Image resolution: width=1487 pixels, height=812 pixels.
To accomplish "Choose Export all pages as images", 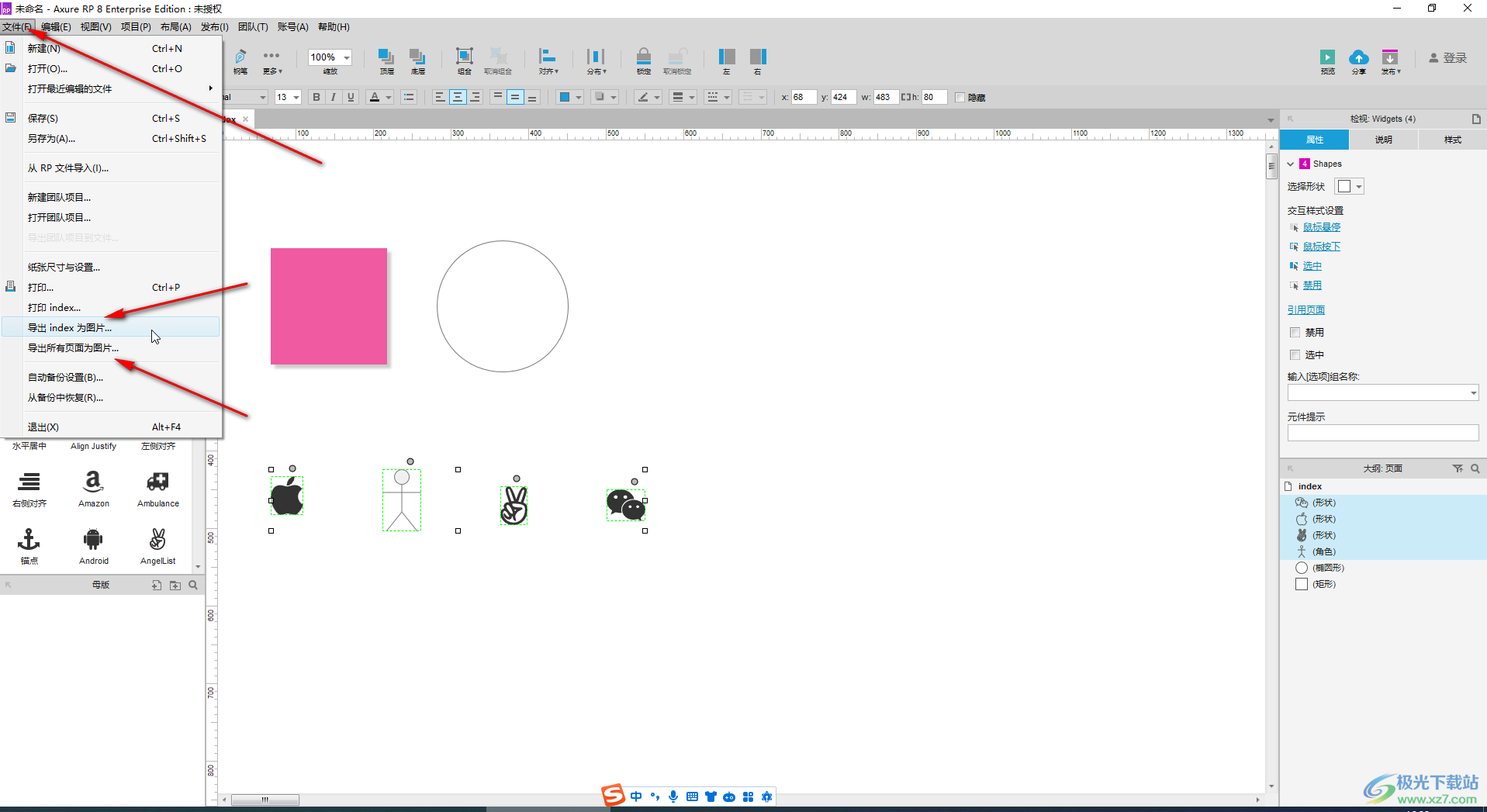I will click(111, 347).
